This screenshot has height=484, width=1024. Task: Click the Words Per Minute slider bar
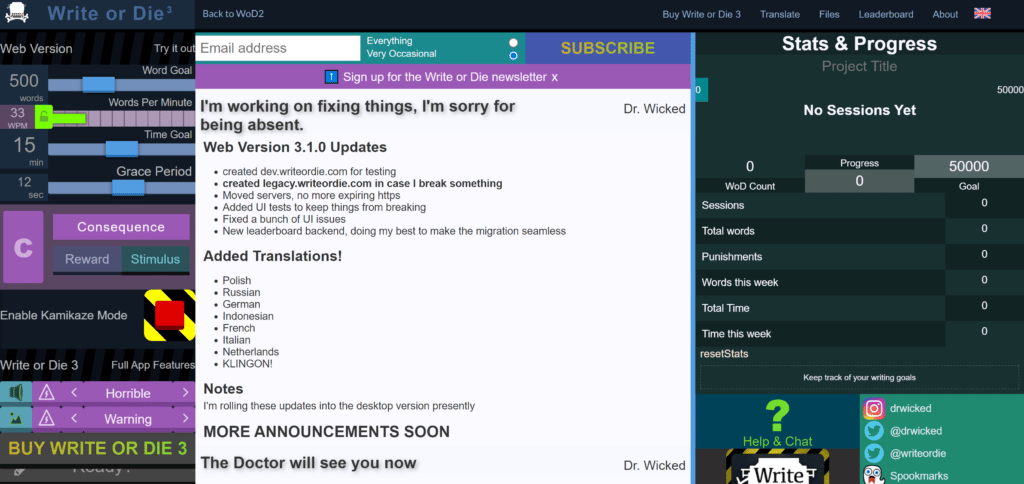(121, 118)
